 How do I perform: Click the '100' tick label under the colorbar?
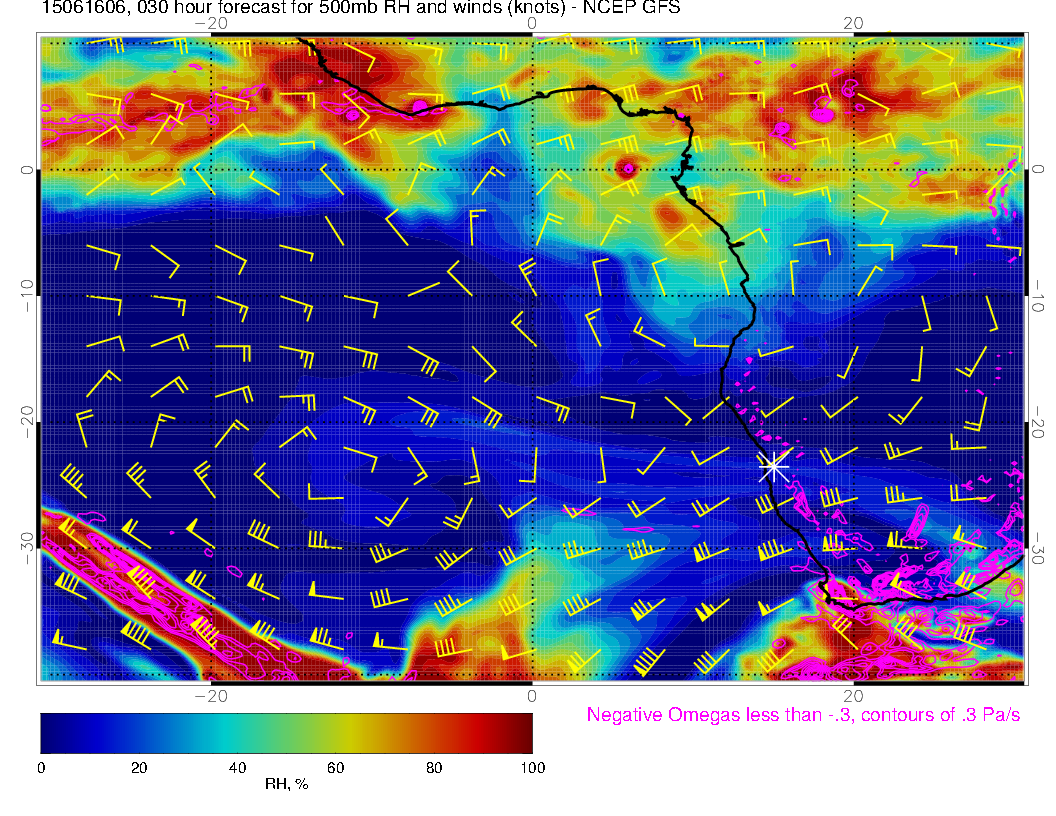[533, 768]
